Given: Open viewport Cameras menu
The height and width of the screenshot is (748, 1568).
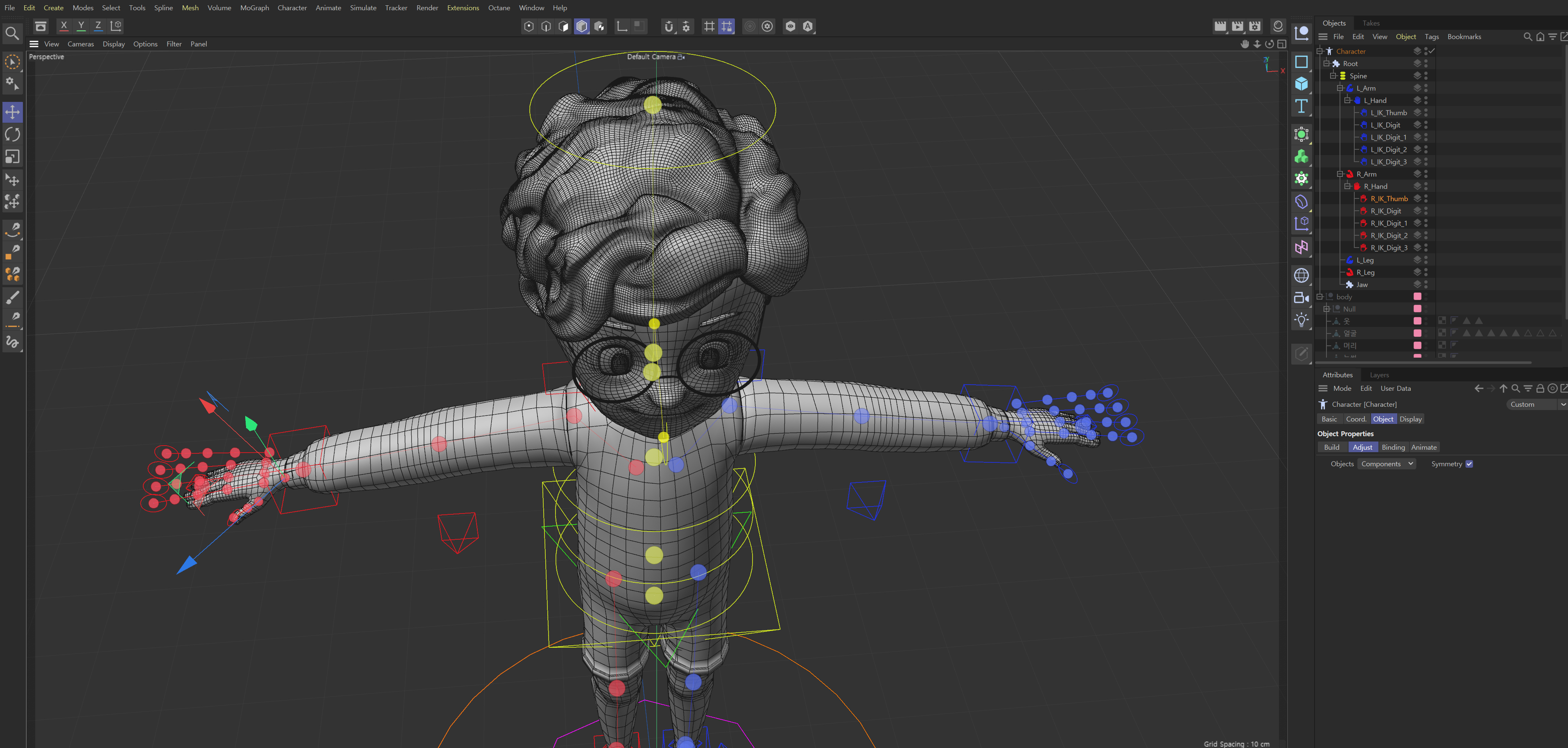Looking at the screenshot, I should [80, 44].
